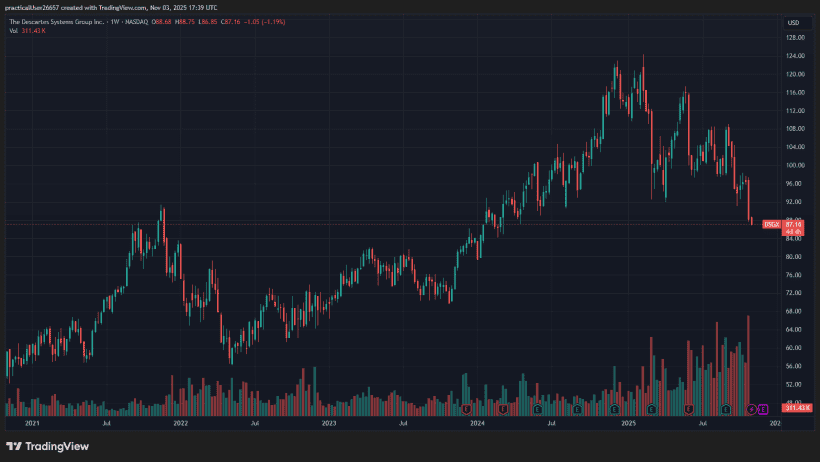
Task: Click the Vol indicator label
Action: 14,31
